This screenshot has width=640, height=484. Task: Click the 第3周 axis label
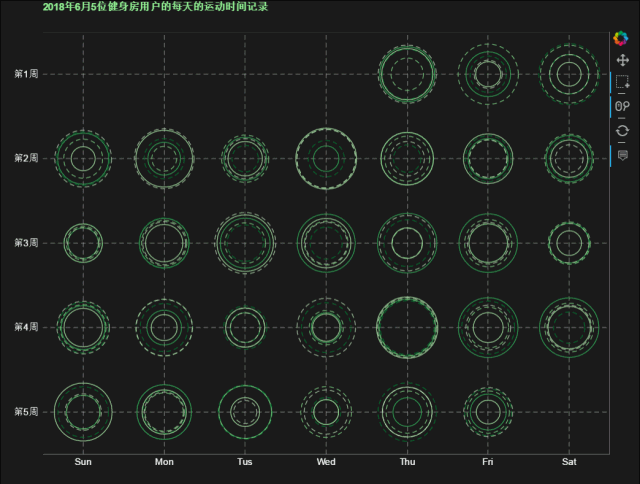click(26, 243)
